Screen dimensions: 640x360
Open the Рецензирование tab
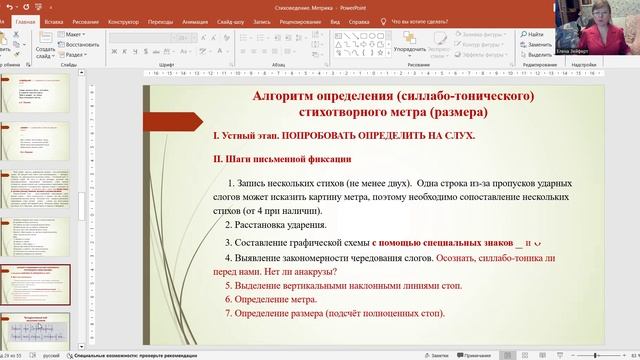pyautogui.click(x=300, y=22)
